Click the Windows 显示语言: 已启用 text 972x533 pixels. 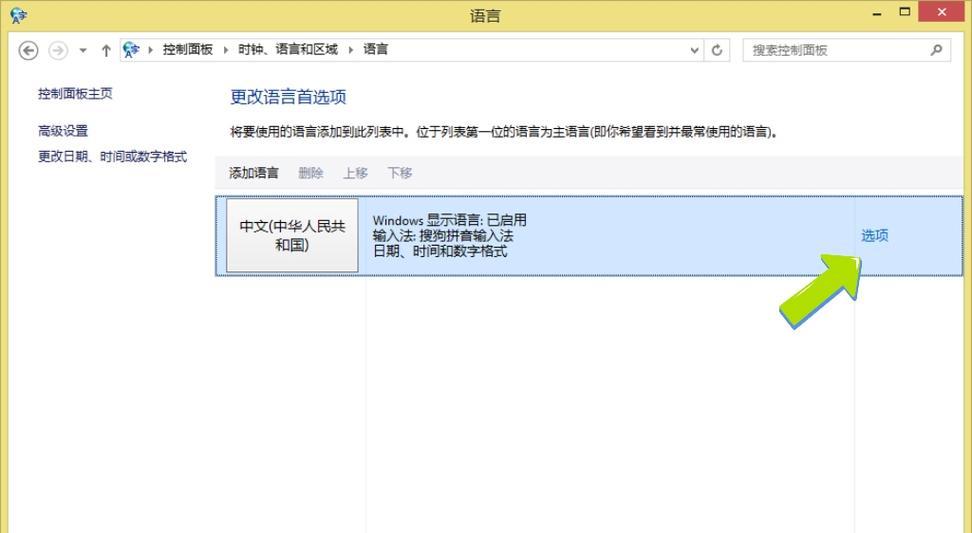click(449, 220)
